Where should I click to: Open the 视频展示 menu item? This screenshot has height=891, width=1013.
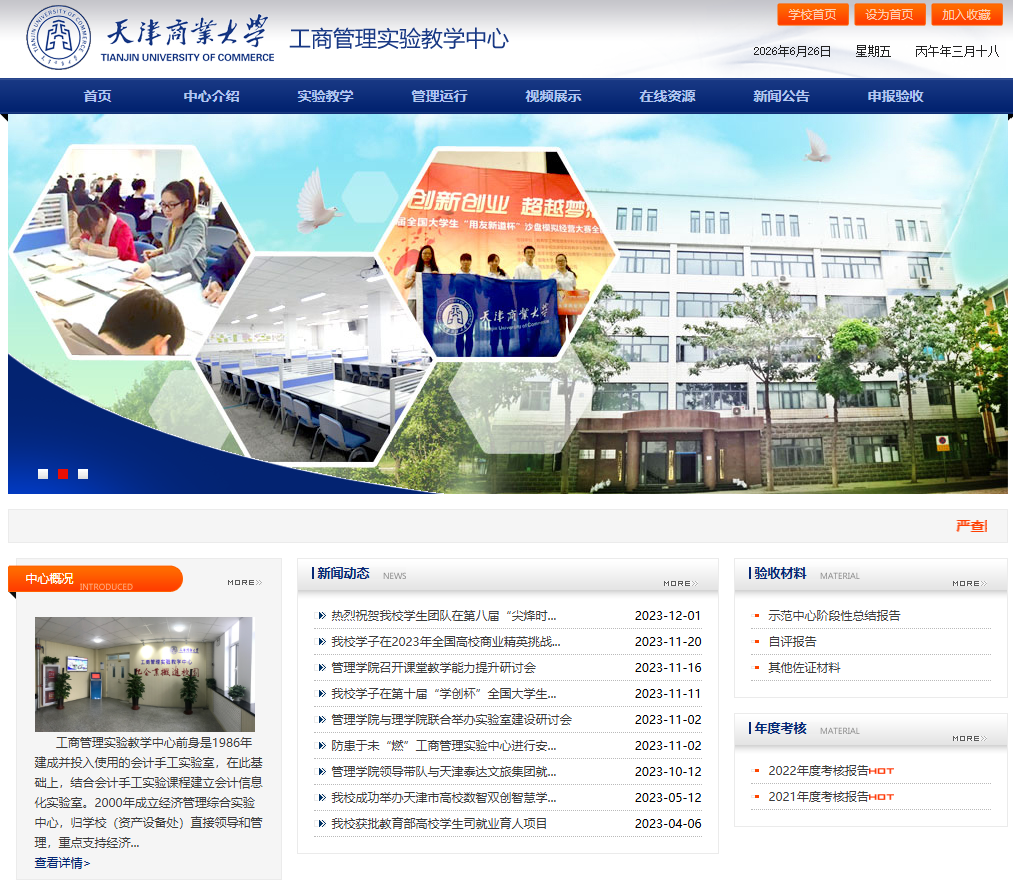point(553,96)
